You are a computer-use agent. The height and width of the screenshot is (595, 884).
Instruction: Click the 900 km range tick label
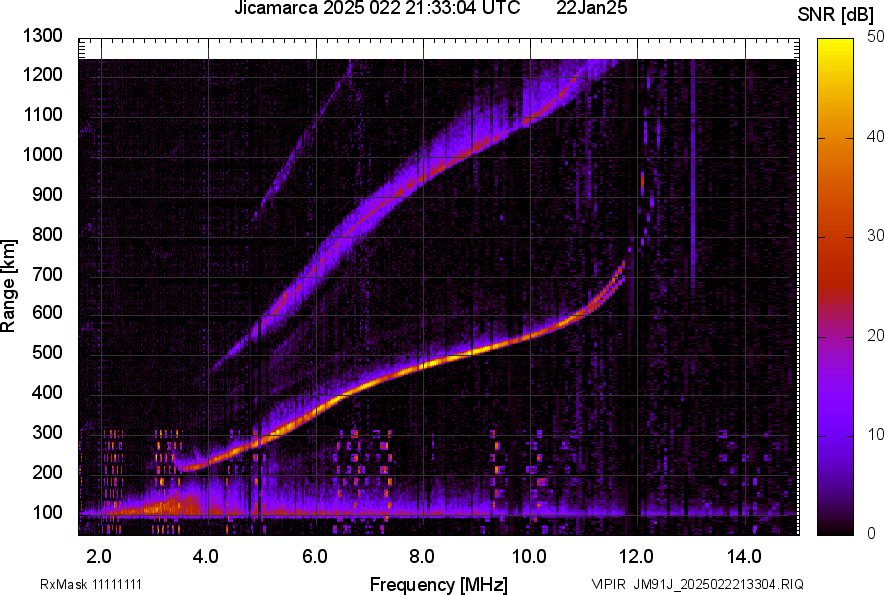[47, 194]
